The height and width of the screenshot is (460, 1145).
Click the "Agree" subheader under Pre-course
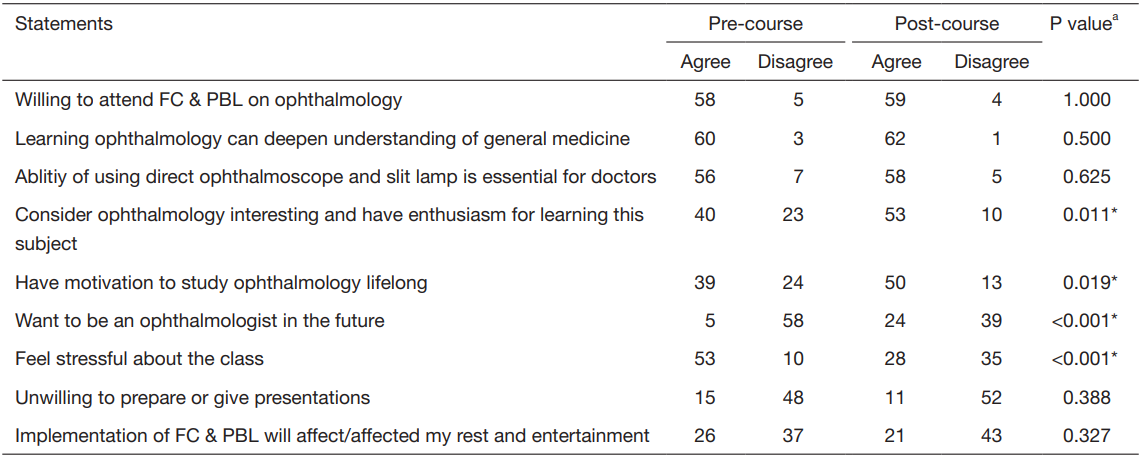(705, 62)
